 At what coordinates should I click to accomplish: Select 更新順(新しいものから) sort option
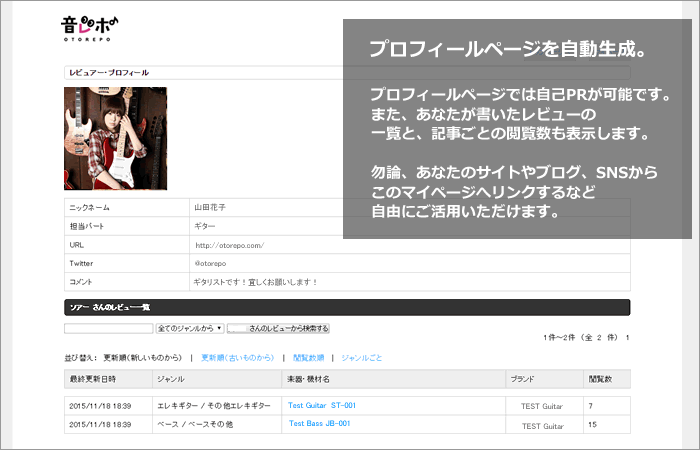point(143,357)
